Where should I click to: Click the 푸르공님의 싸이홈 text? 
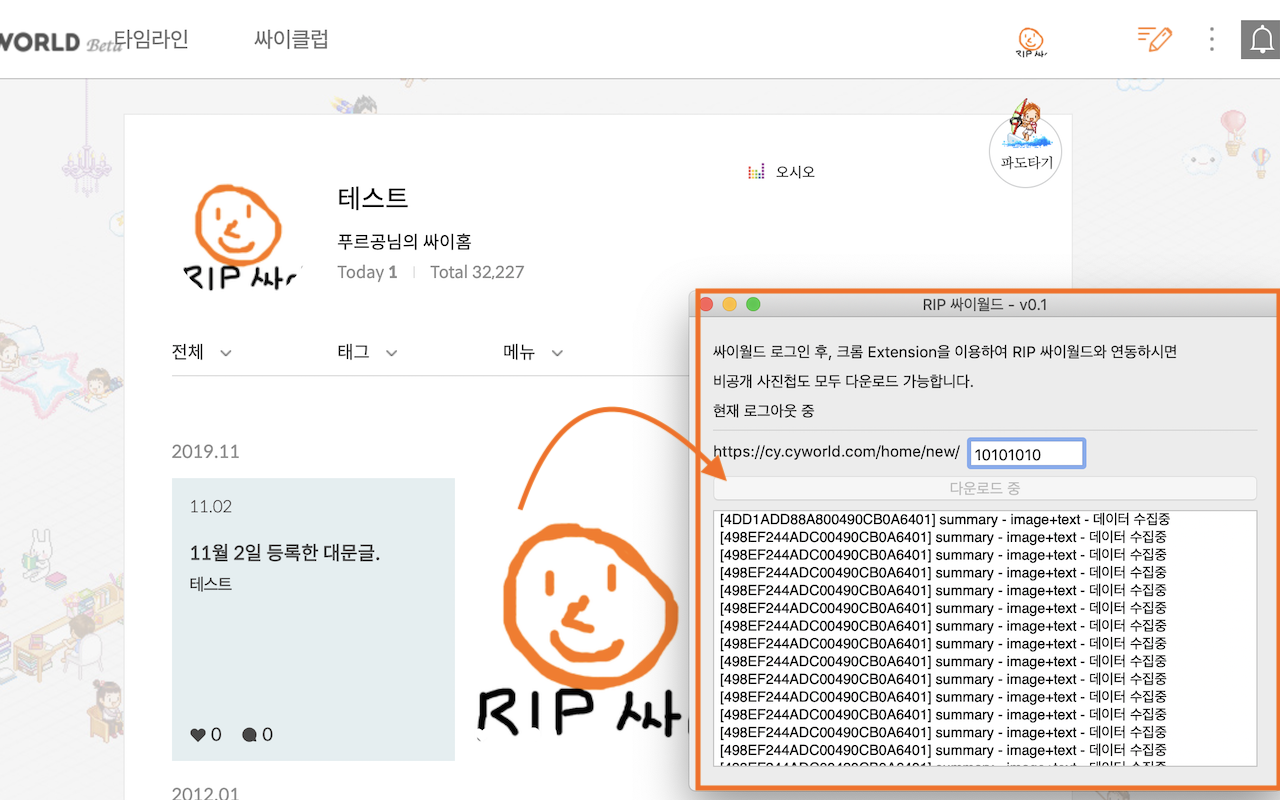pos(404,242)
